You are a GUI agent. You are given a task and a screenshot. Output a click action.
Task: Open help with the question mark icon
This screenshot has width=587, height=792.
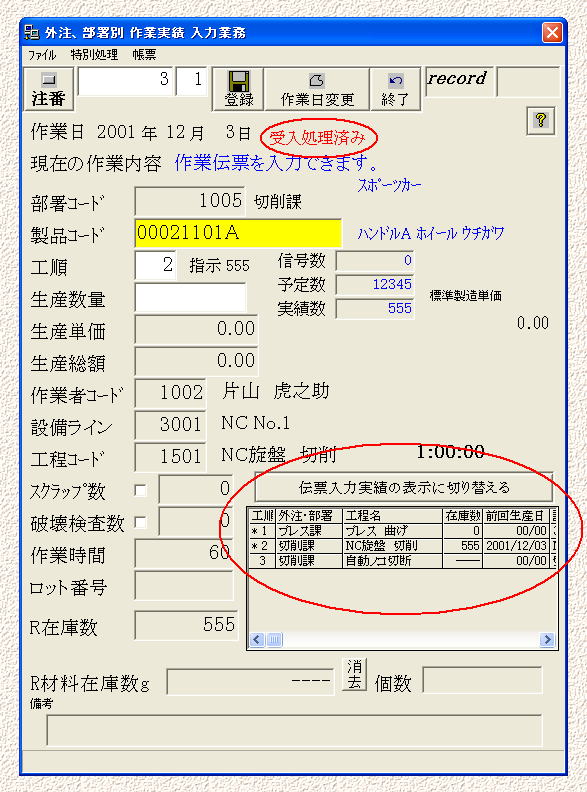(x=541, y=121)
